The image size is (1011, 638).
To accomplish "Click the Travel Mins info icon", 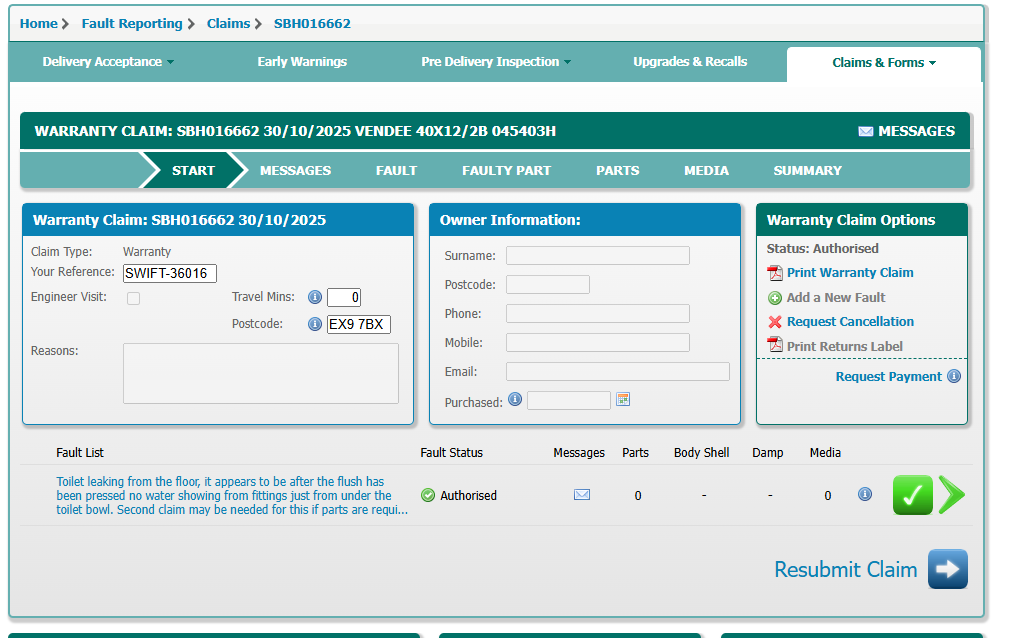I will pos(314,297).
